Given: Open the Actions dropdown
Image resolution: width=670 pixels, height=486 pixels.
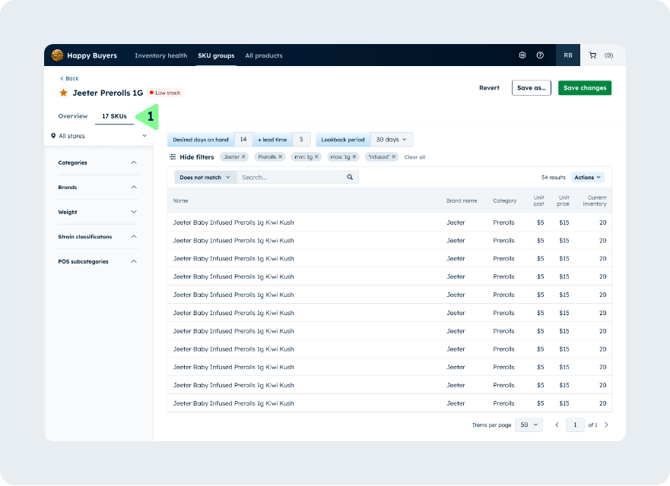Looking at the screenshot, I should point(588,177).
